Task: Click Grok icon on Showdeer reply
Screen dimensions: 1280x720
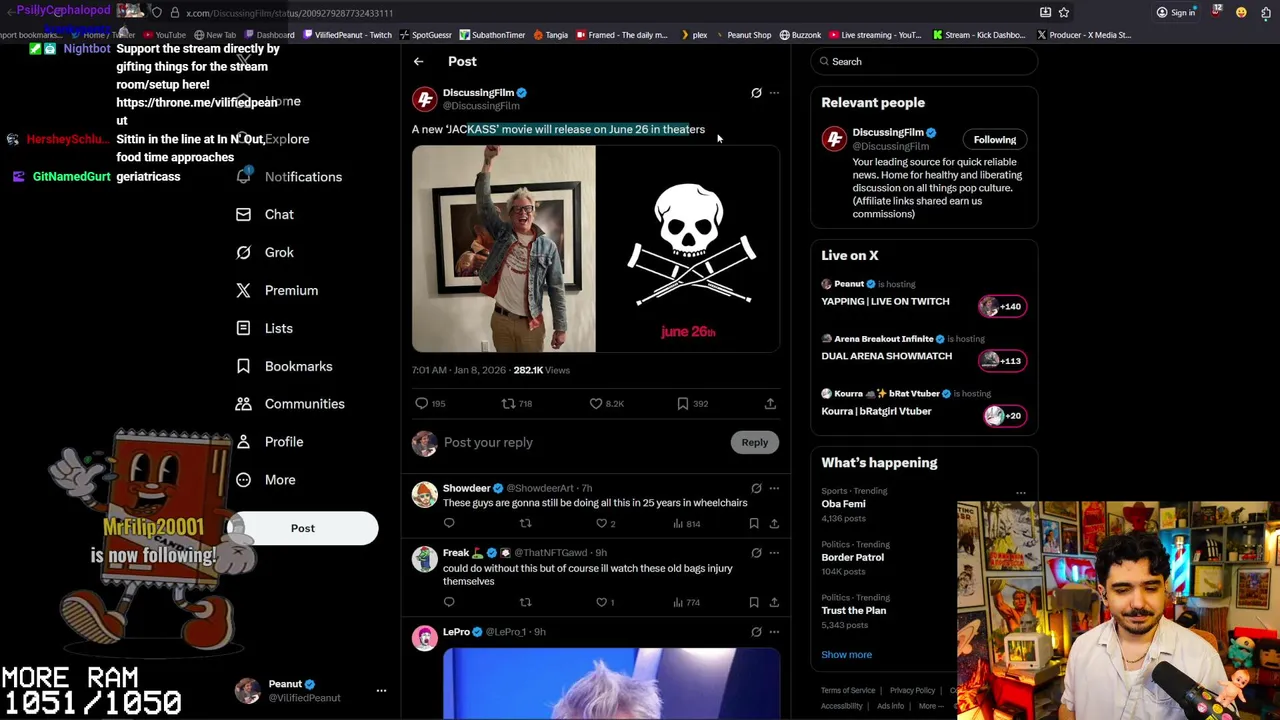Action: 756,489
